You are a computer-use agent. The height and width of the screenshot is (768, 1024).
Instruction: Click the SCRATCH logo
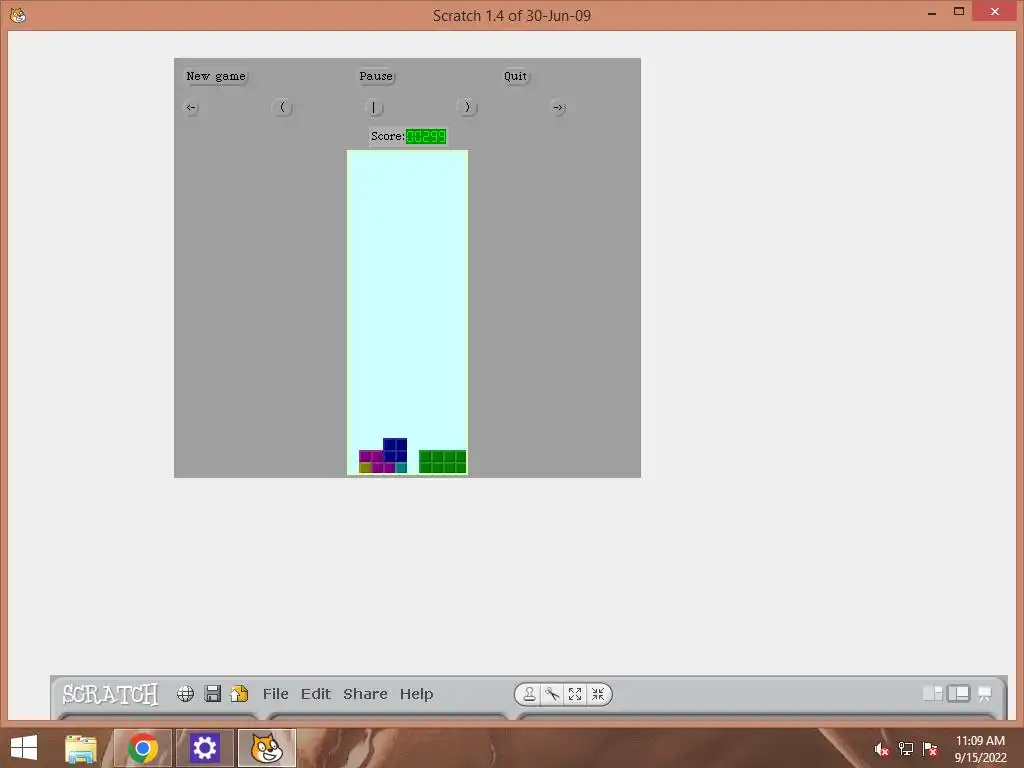[110, 694]
